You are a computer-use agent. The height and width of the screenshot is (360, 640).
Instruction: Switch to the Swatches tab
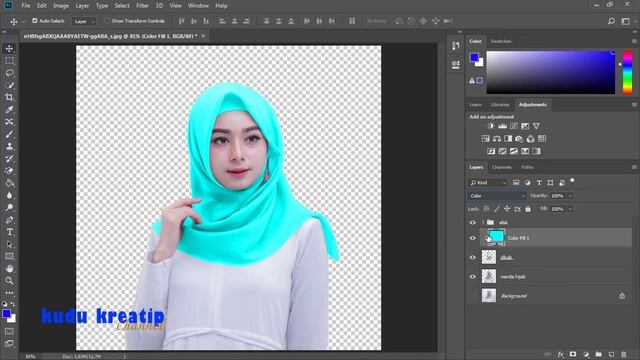pos(501,41)
